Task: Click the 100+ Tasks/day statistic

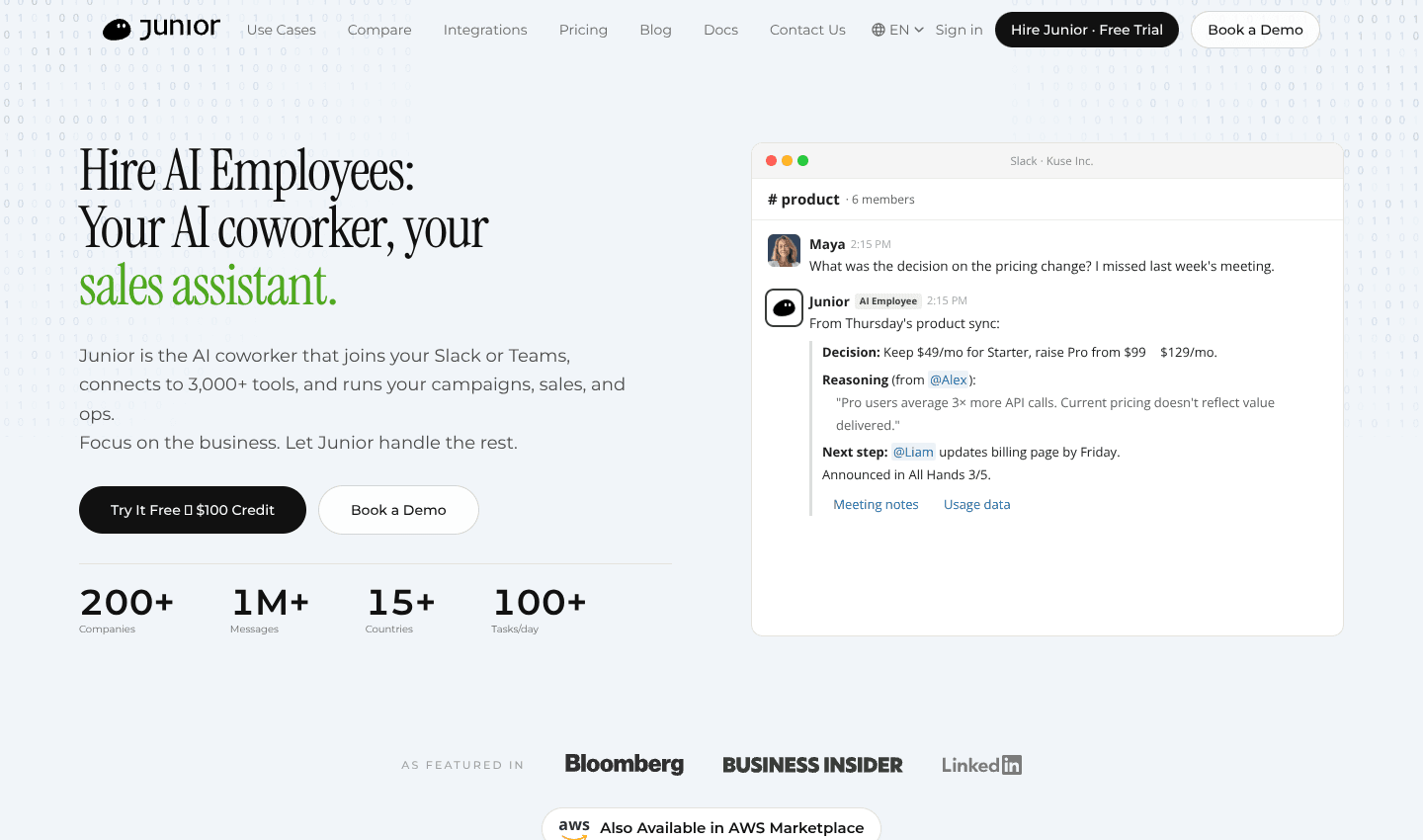Action: [539, 610]
